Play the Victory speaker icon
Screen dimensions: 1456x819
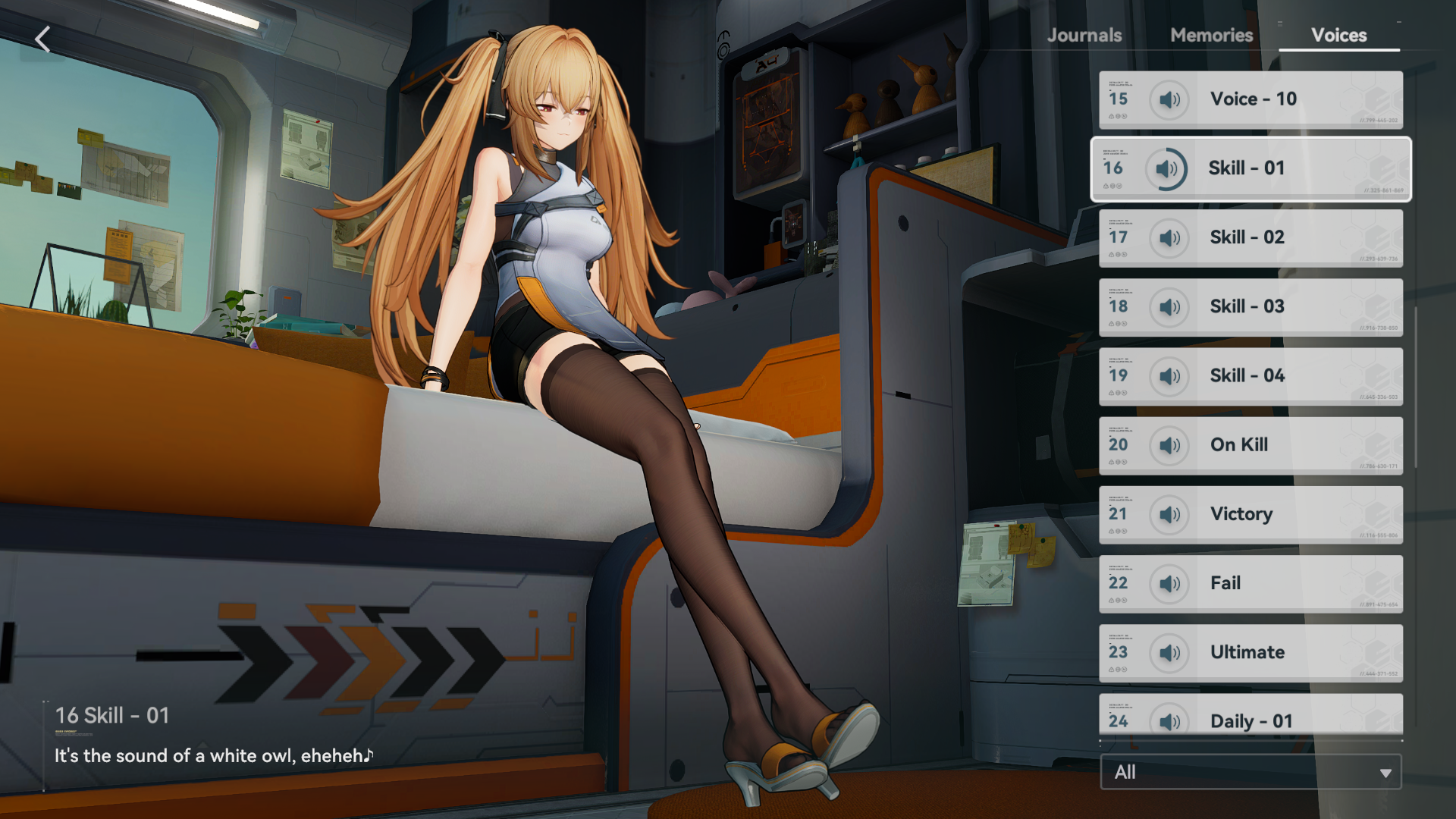click(x=1169, y=515)
